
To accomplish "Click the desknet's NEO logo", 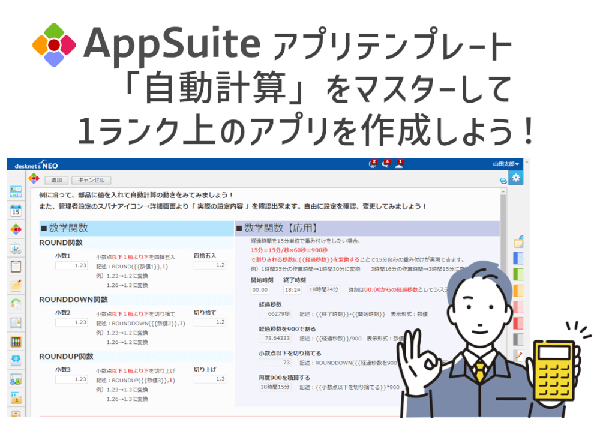I will point(36,165).
